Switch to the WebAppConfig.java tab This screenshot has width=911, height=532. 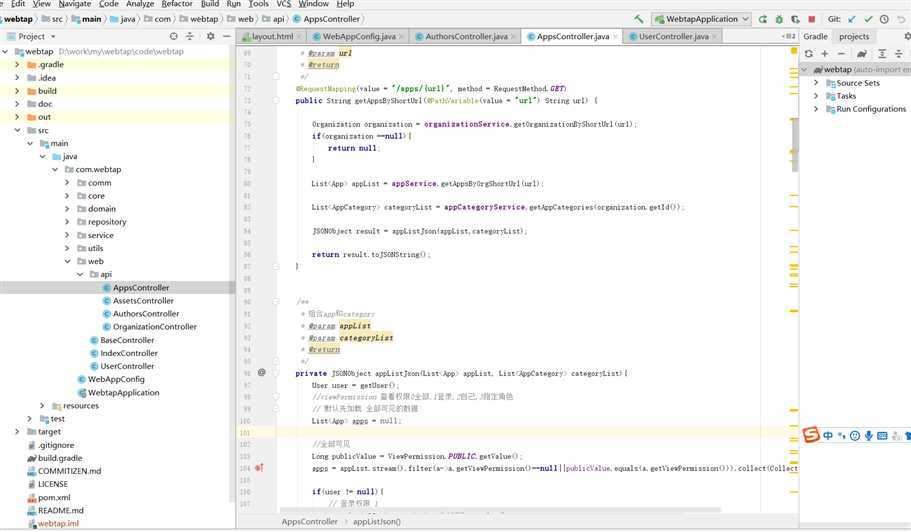coord(359,36)
